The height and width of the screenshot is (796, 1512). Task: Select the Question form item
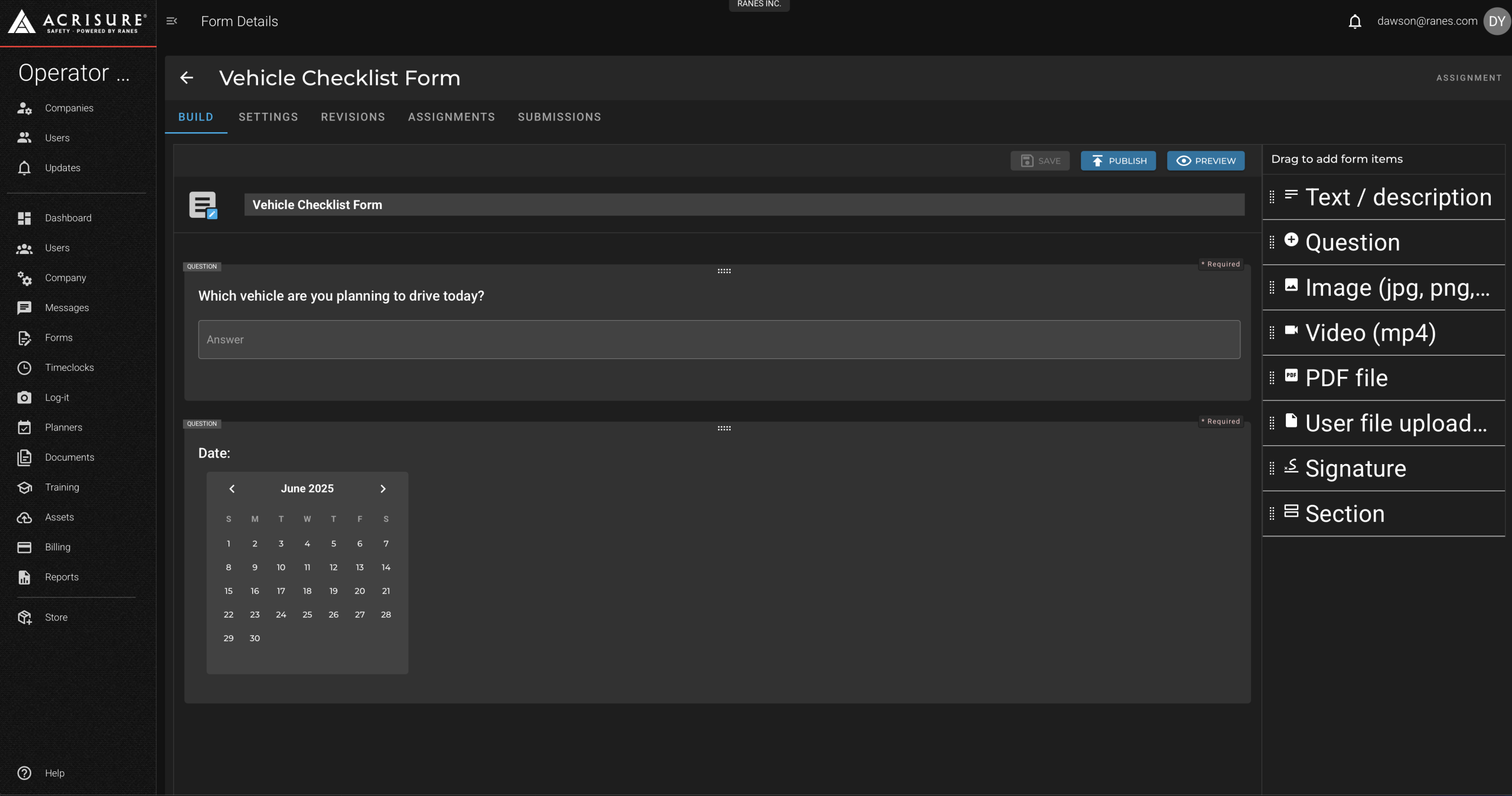[1383, 242]
